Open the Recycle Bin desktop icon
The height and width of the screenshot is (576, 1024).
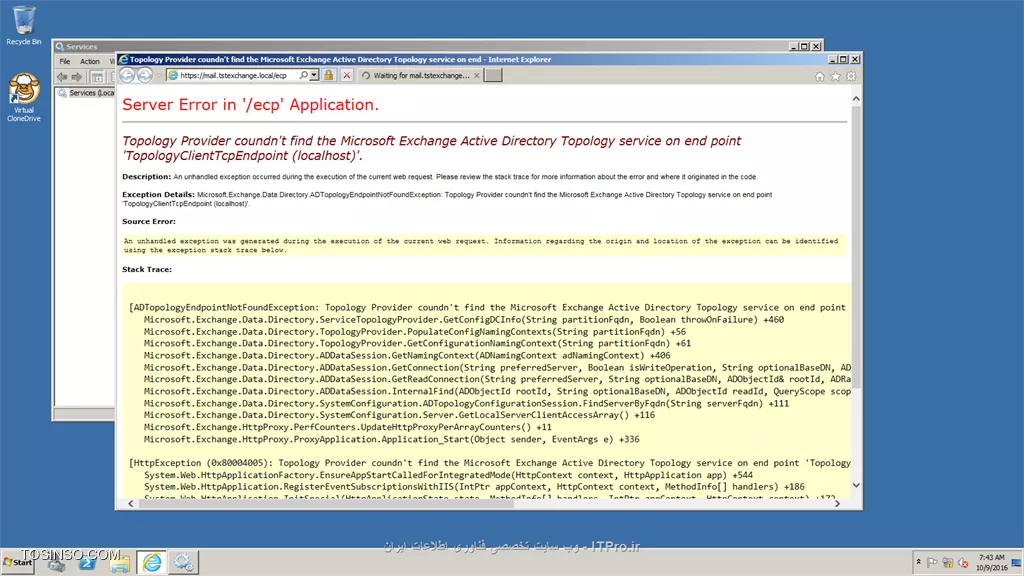[24, 25]
